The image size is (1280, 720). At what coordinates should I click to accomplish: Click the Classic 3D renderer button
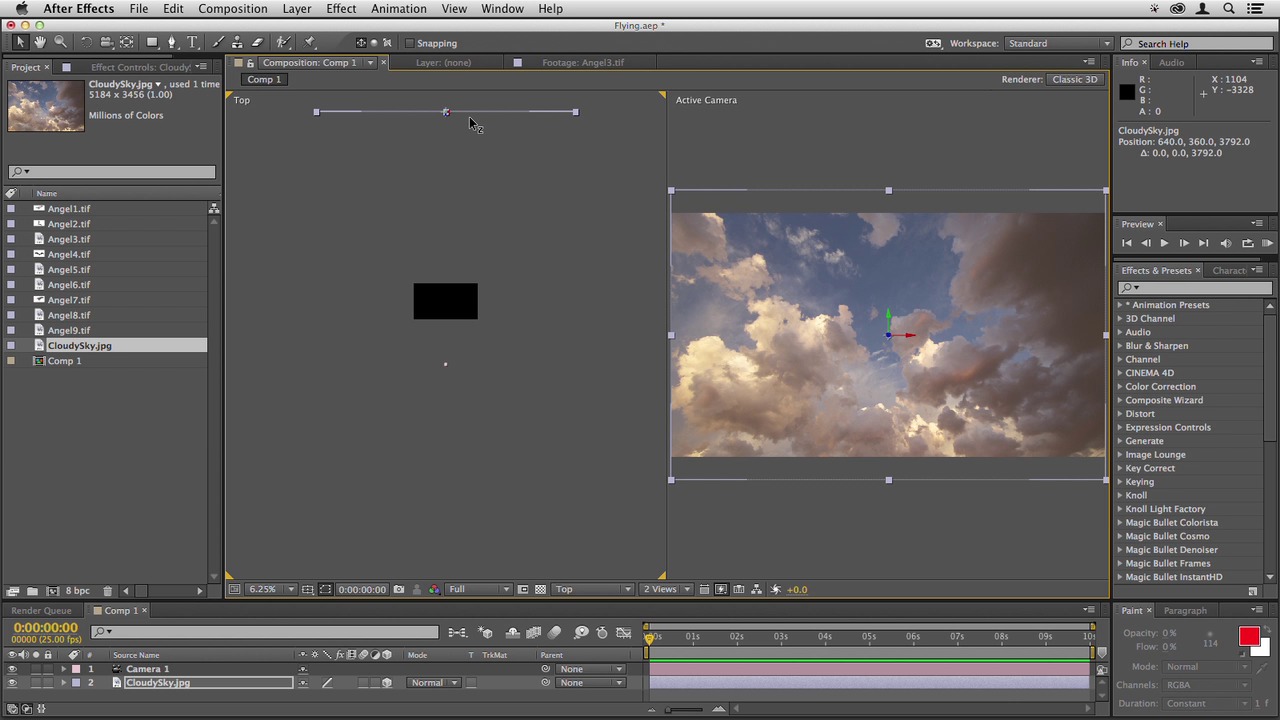pos(1074,79)
